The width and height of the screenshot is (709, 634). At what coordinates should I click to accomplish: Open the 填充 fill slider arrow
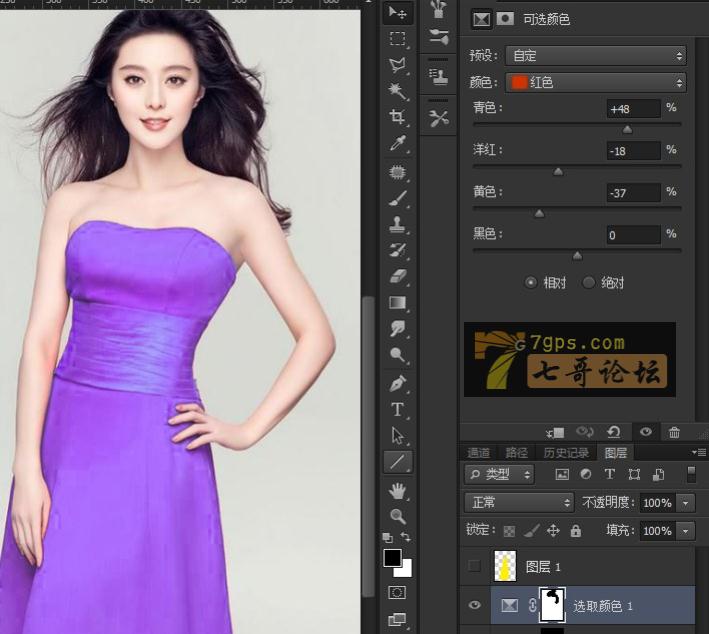685,531
